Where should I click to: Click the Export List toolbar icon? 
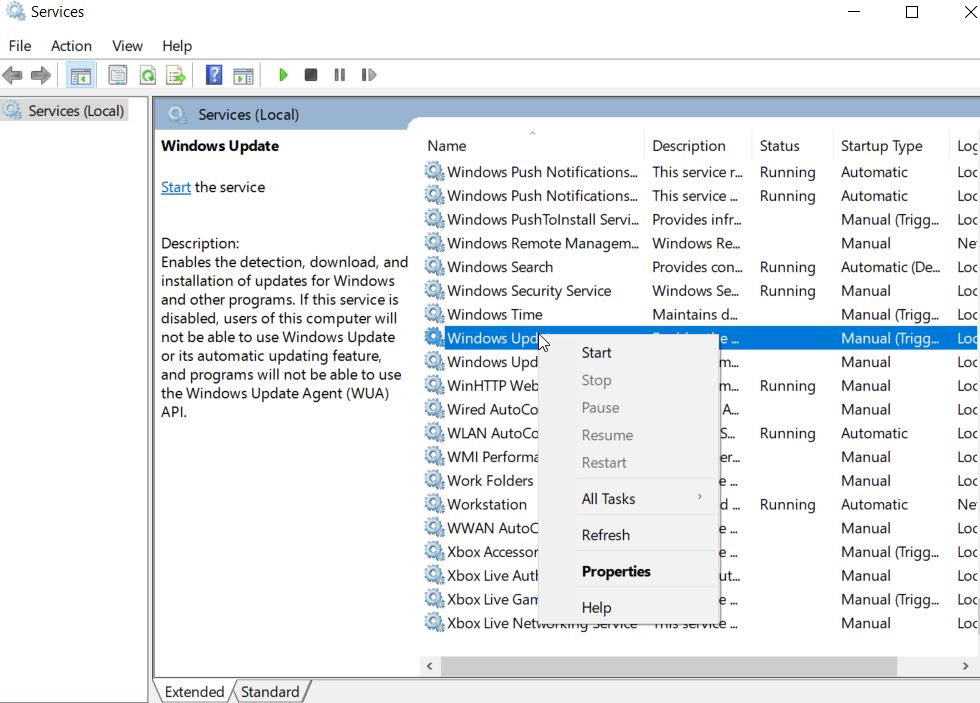(176, 76)
